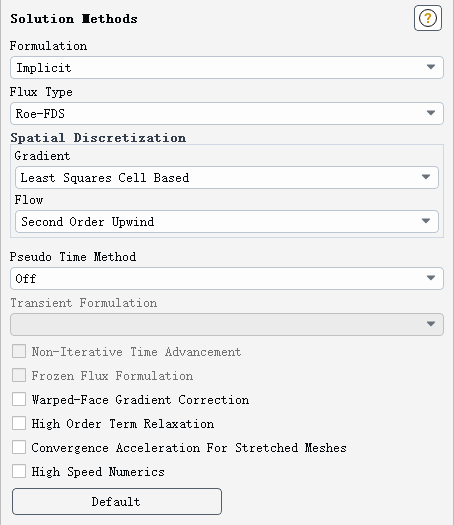The image size is (454, 525).
Task: Open the Flow dropdown Second Order Upwind
Action: (x=227, y=221)
